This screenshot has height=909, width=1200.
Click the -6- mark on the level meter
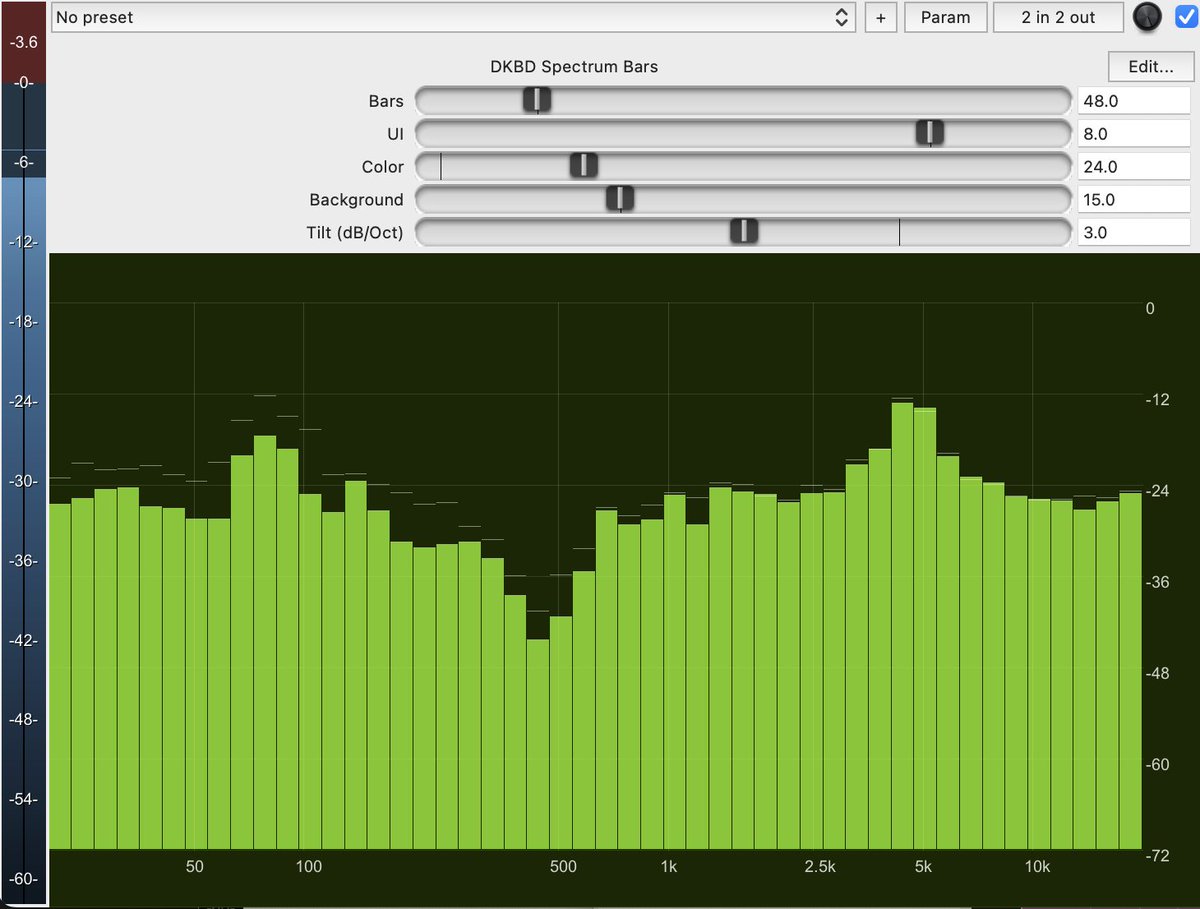23,162
